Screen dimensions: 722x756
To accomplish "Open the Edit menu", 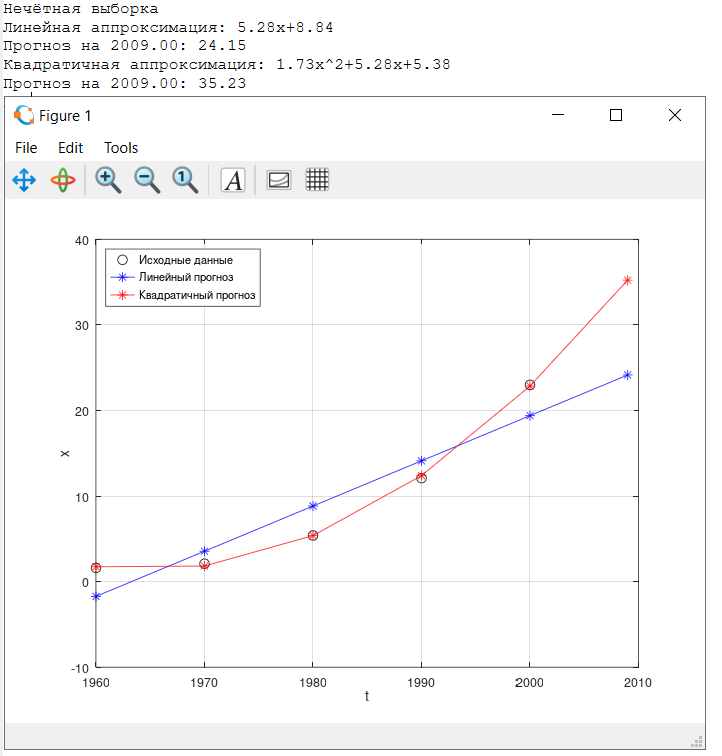I will click(70, 148).
